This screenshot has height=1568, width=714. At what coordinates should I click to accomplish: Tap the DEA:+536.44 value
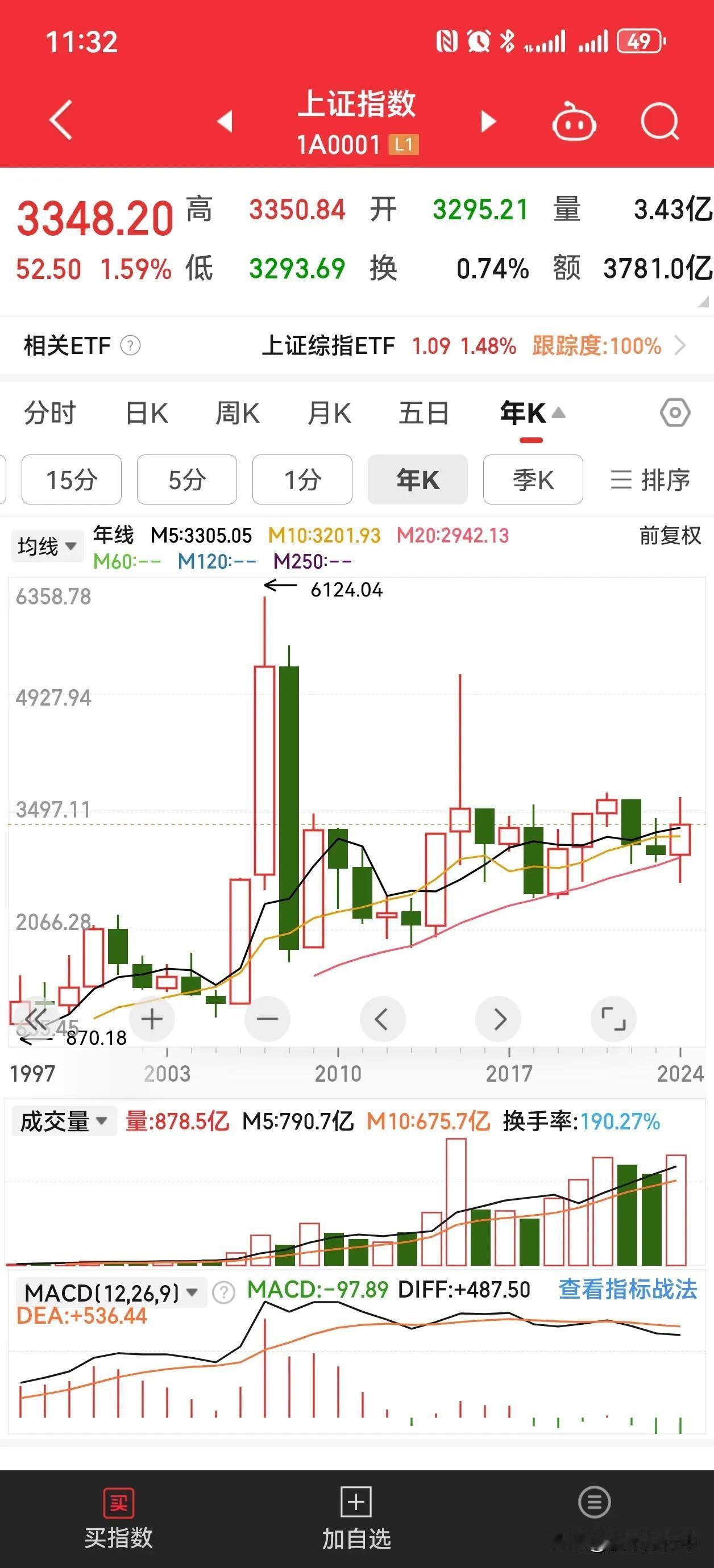point(82,1316)
